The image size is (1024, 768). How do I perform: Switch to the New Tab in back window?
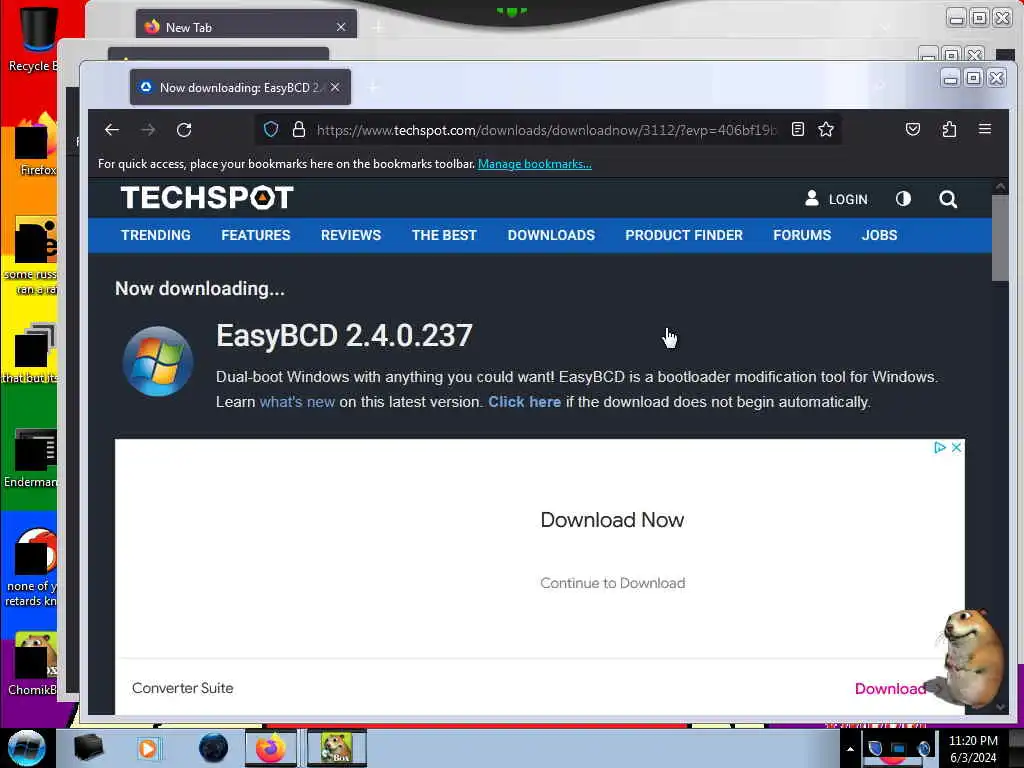246,27
